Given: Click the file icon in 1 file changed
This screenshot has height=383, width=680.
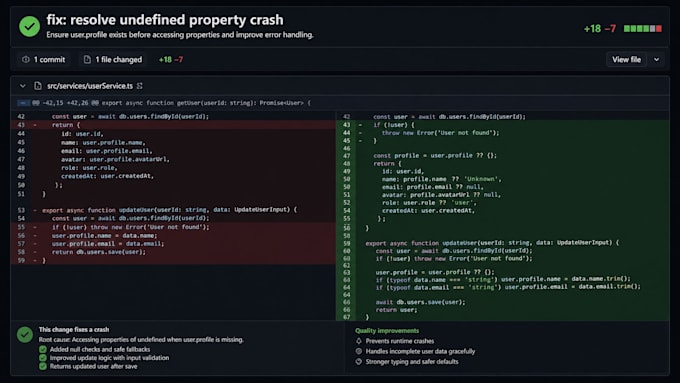Looking at the screenshot, I should [x=87, y=59].
